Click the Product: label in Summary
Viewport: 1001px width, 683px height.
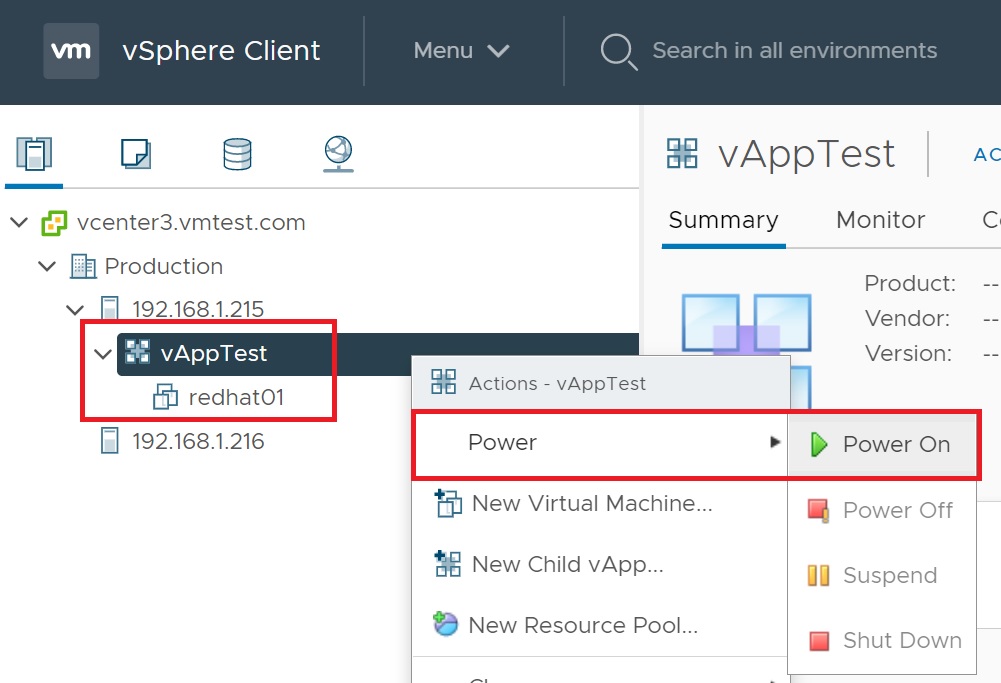pyautogui.click(x=910, y=283)
